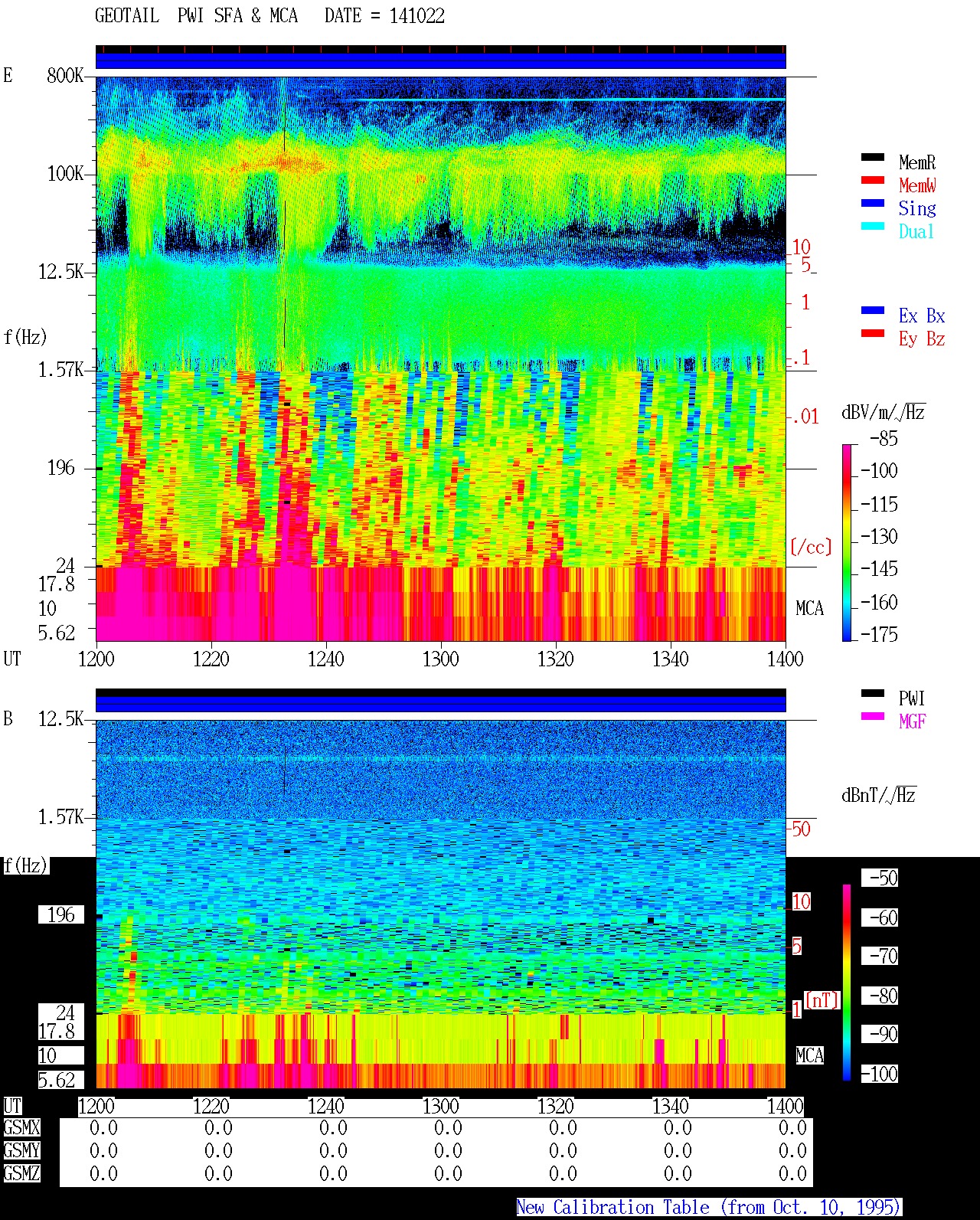The width and height of the screenshot is (980, 1220).
Task: Click the red .01 density scale mark
Action: [x=805, y=417]
